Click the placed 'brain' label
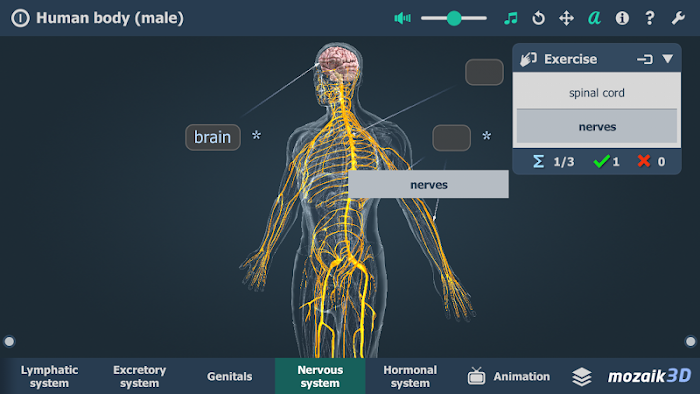 pos(213,137)
